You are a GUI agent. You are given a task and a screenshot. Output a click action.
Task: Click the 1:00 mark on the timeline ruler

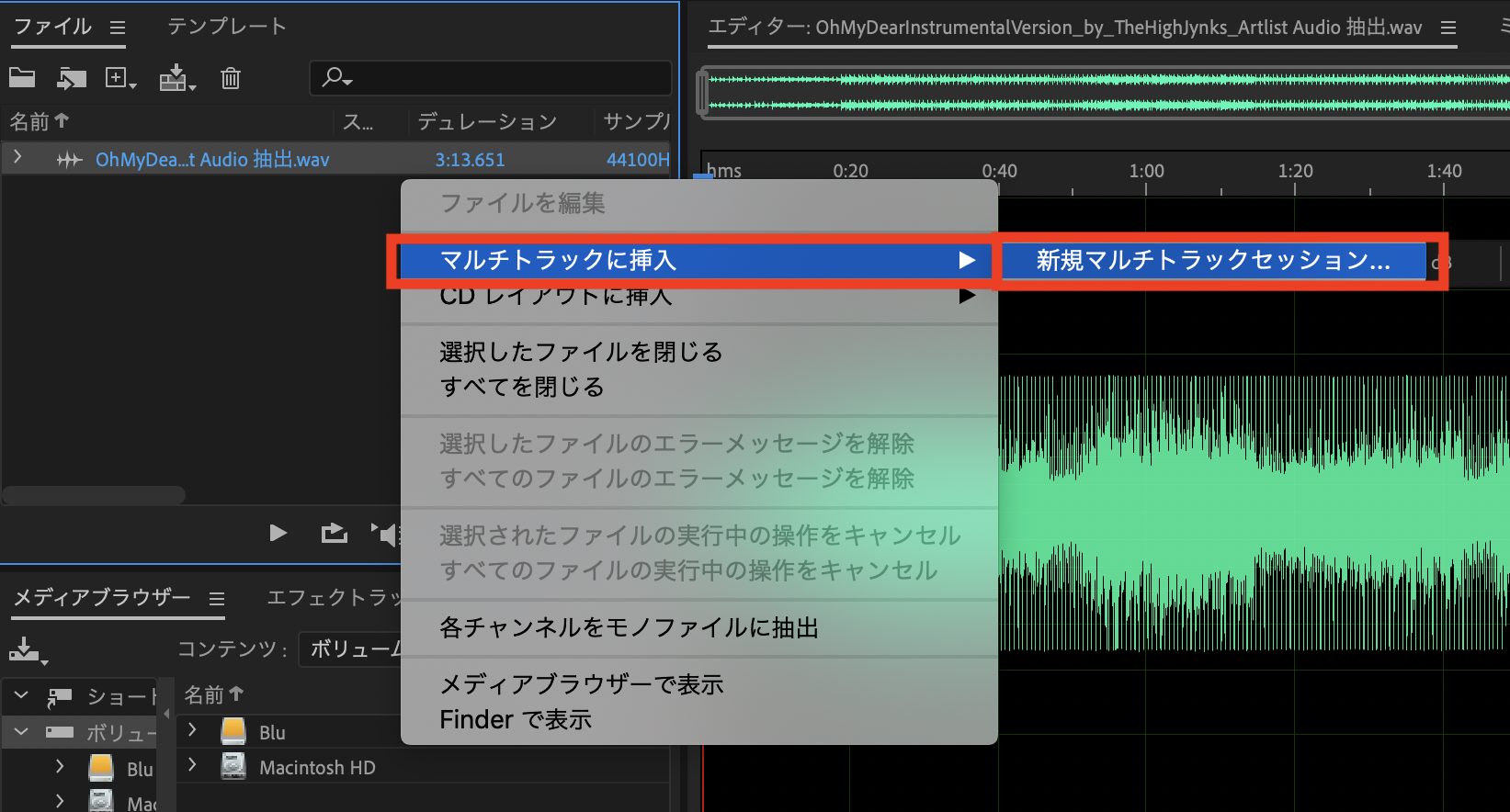point(1146,171)
